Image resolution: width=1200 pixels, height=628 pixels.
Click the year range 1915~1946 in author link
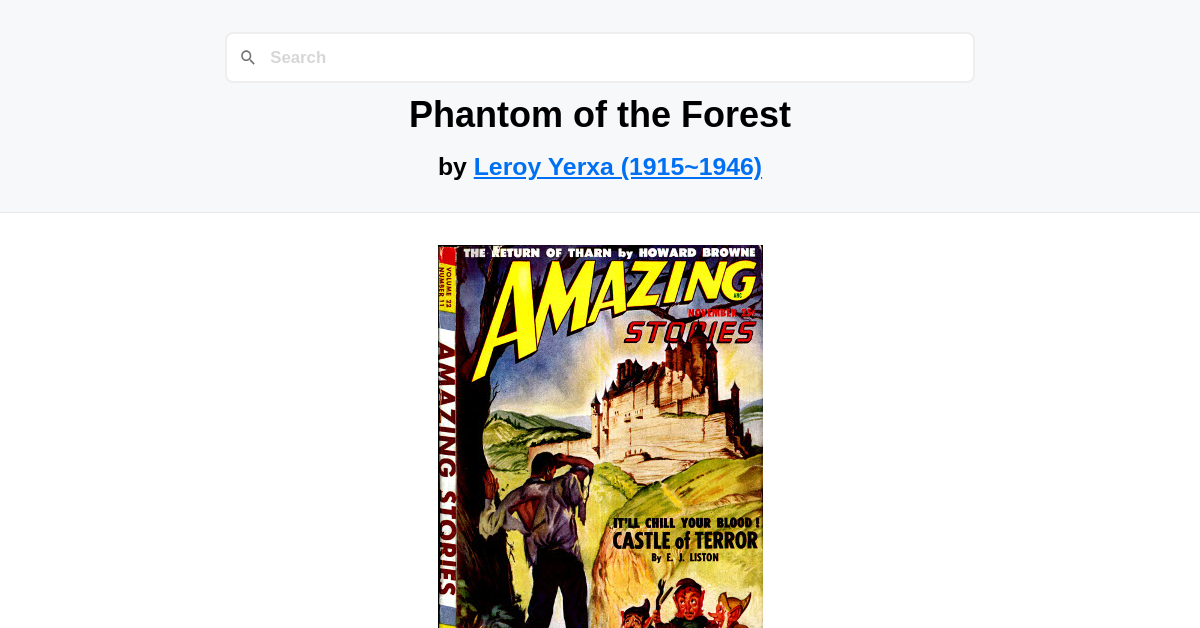[x=690, y=166]
